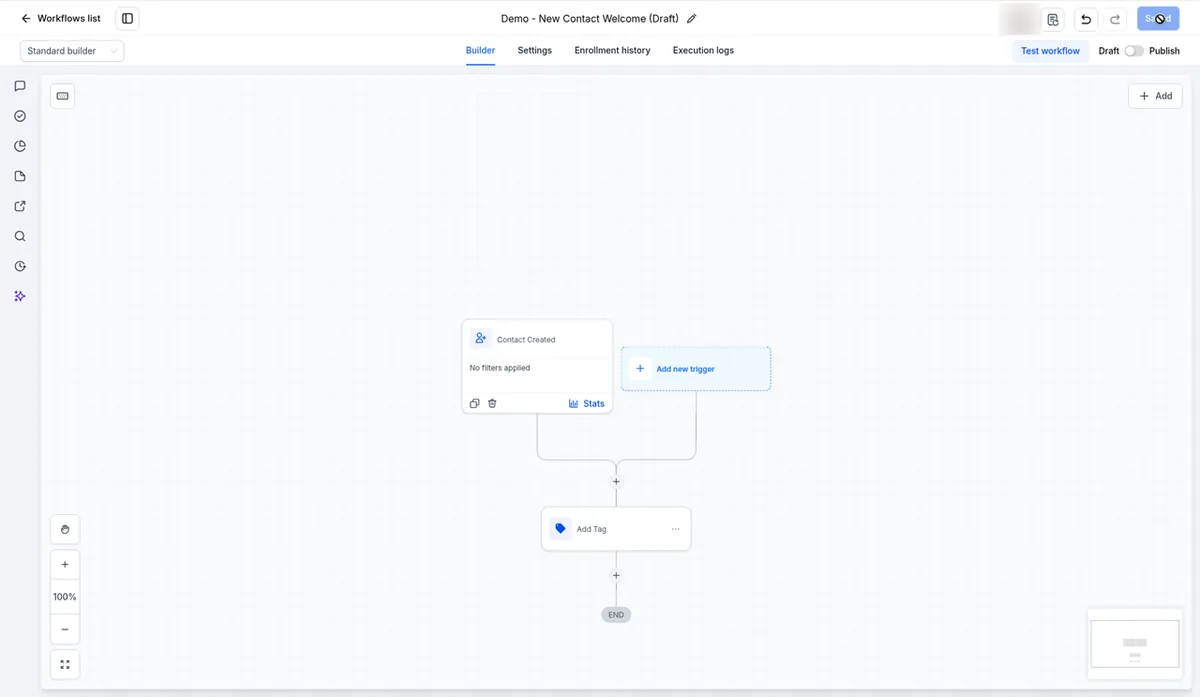Fit workflow to screen

[65, 665]
